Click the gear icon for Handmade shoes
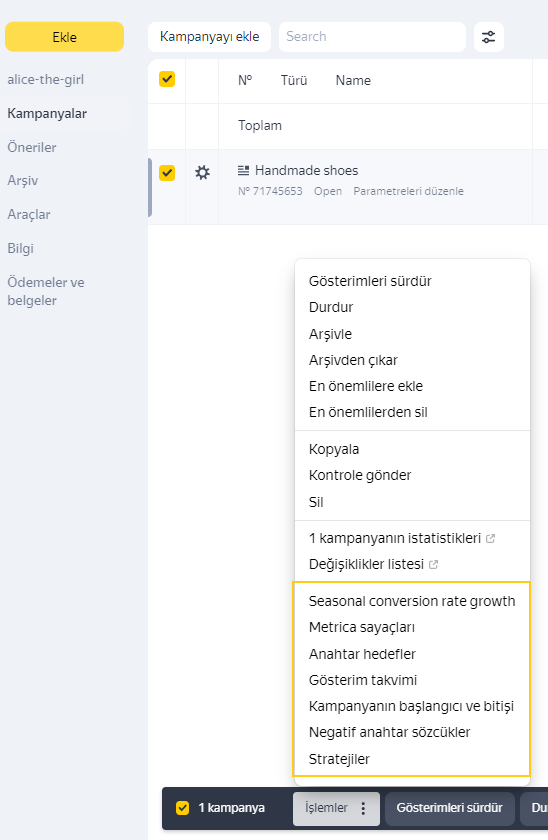Screen dimensions: 548x840 click(202, 172)
